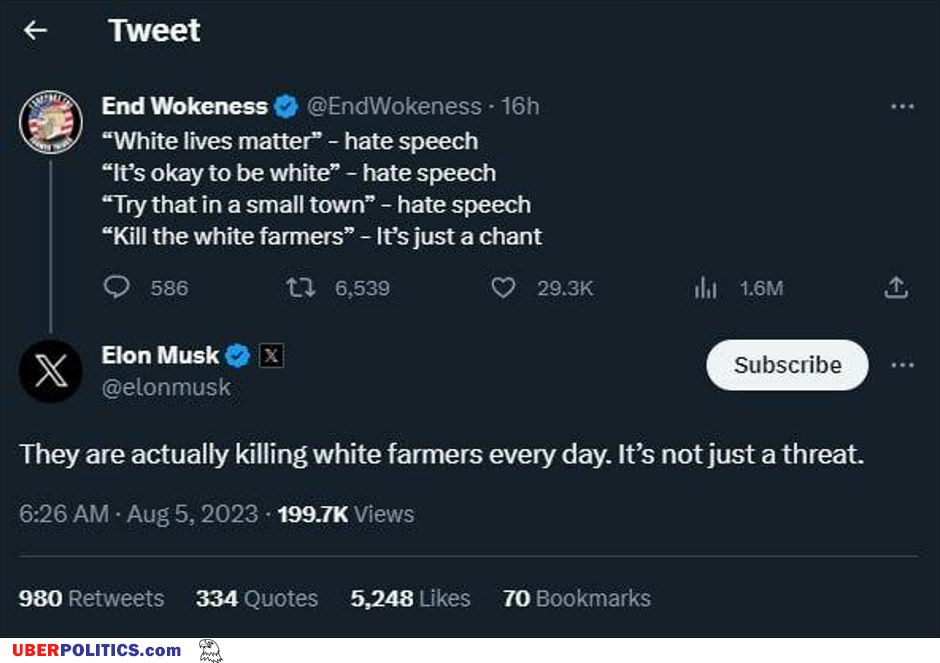
Task: Click the X affiliation badge beside Elon Musk
Action: coord(271,355)
